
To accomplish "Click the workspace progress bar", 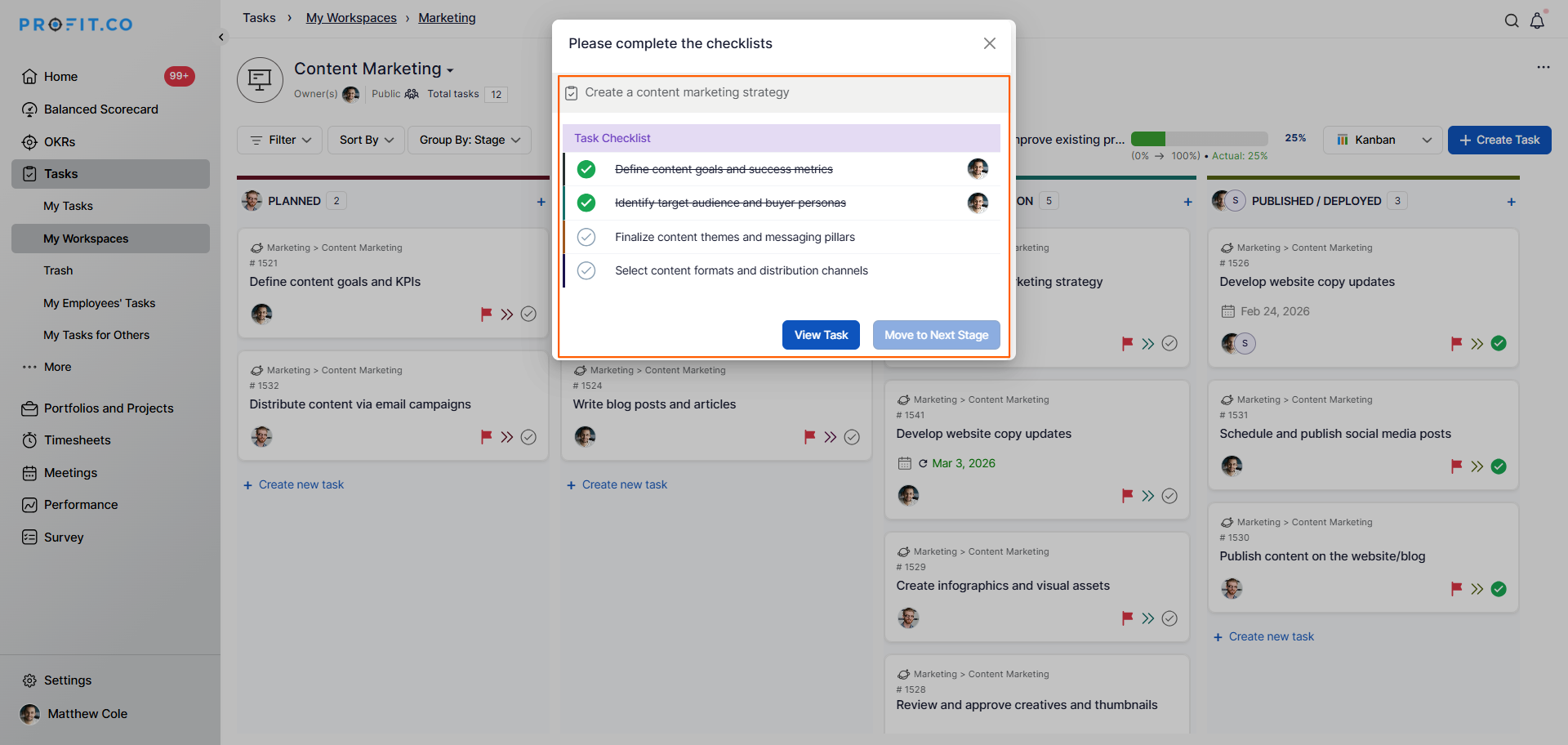I will pos(1199,139).
